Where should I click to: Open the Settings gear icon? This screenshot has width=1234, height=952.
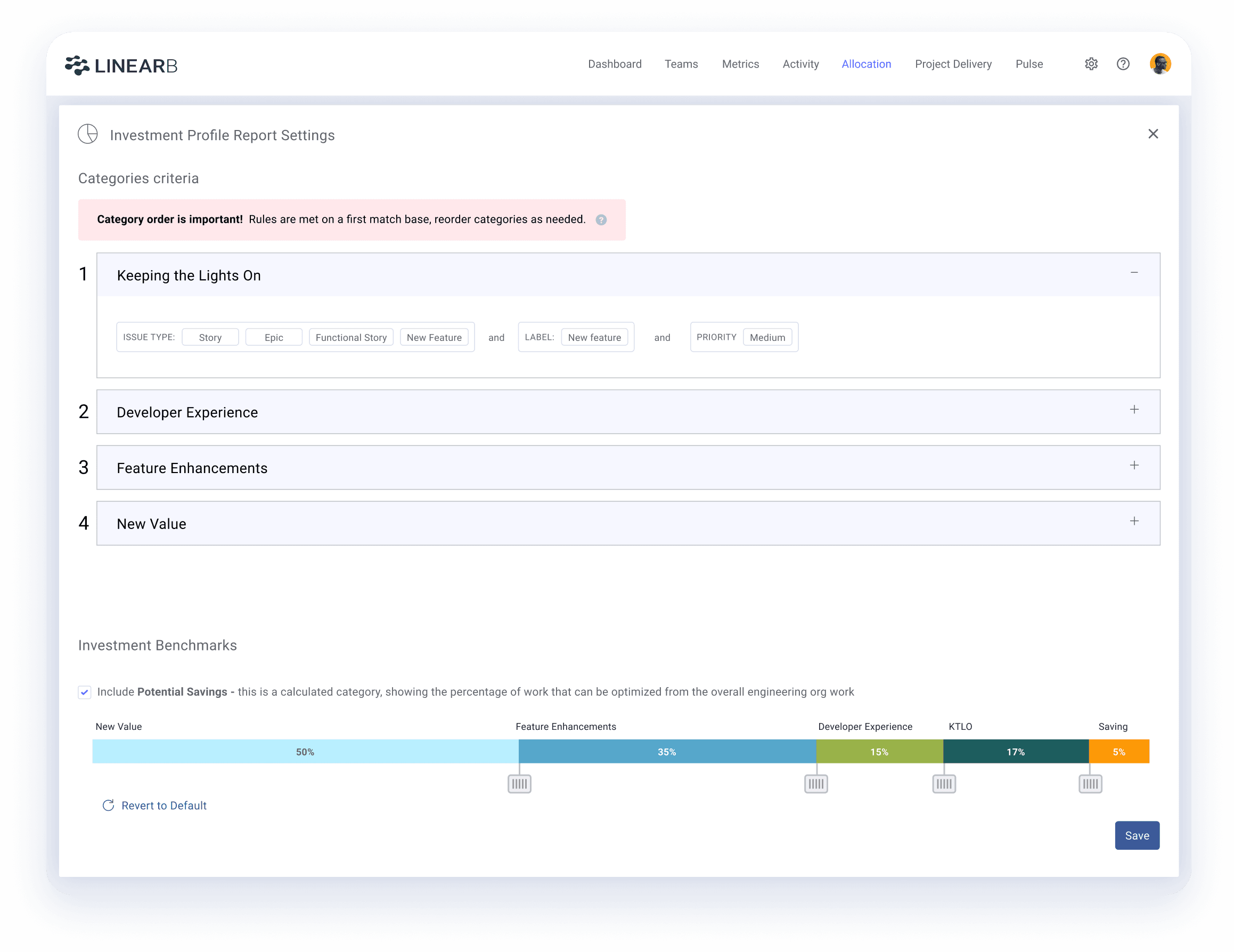[1092, 64]
